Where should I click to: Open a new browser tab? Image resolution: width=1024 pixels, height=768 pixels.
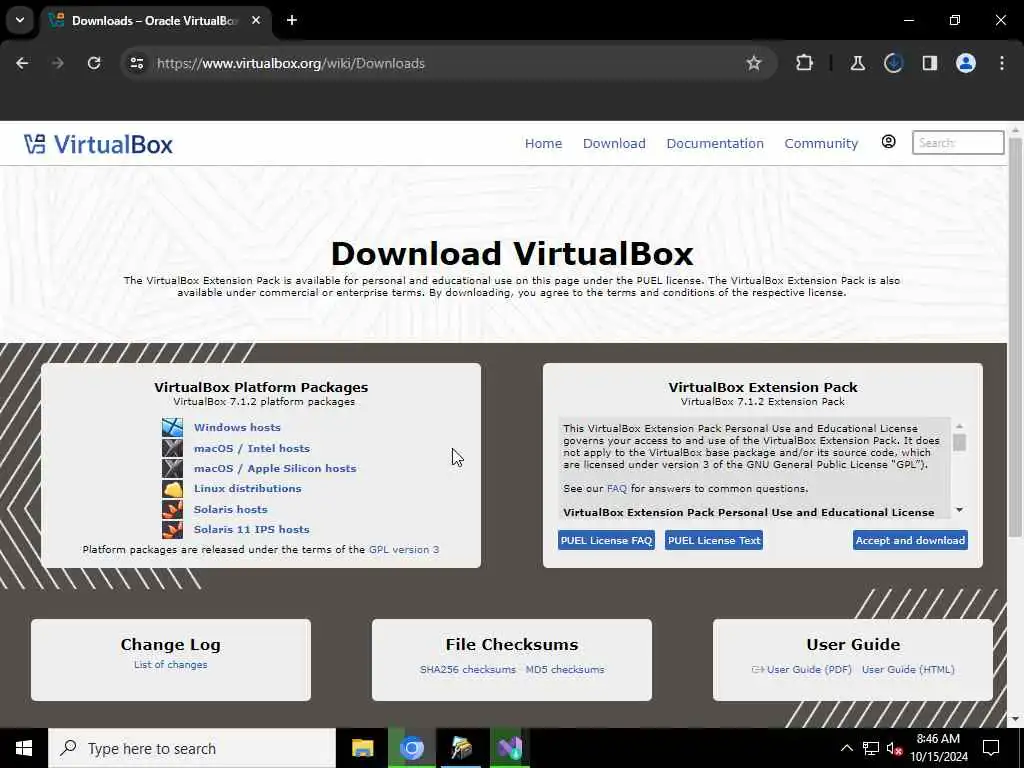pyautogui.click(x=292, y=20)
